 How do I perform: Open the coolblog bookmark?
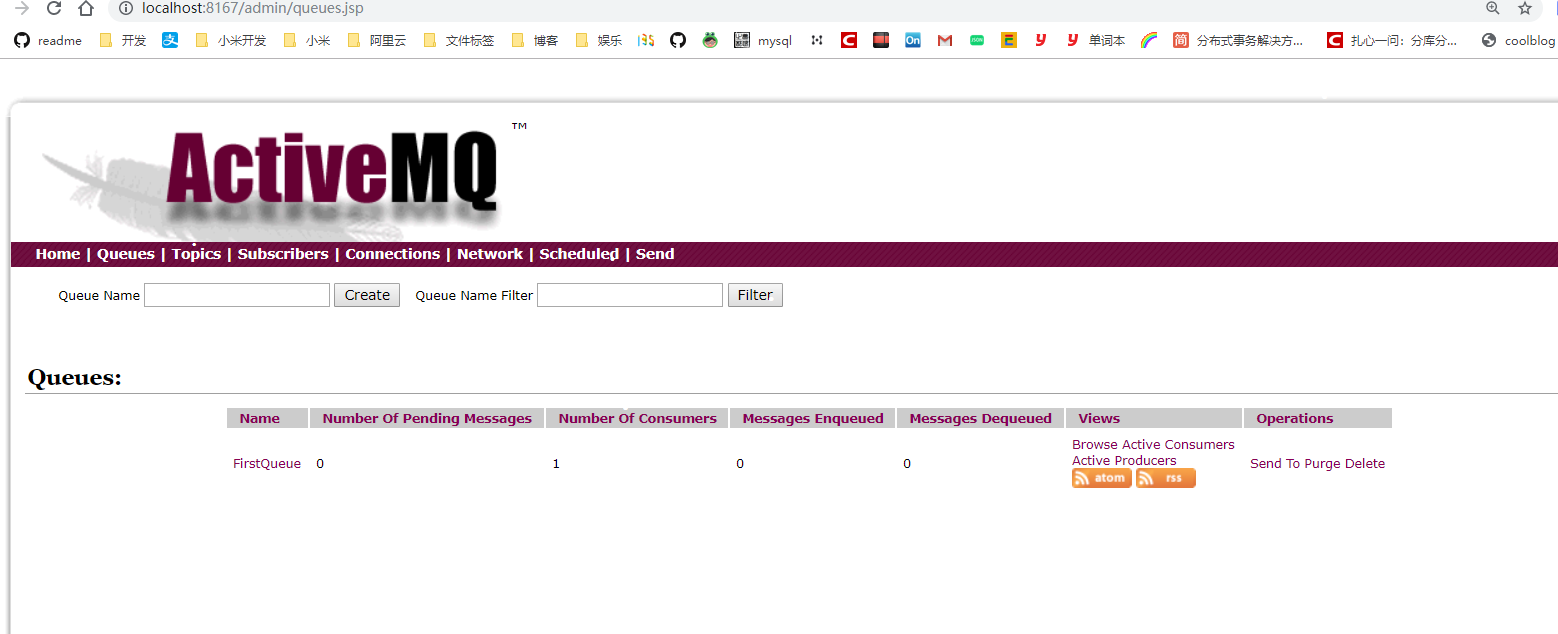point(1518,40)
